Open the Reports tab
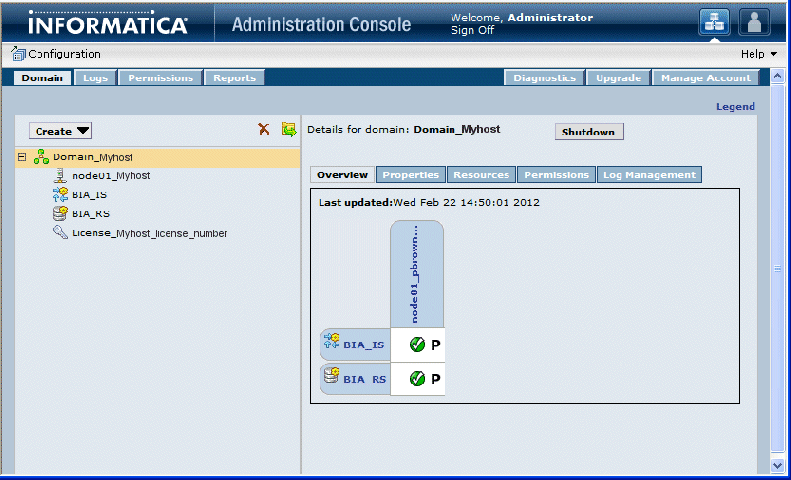The image size is (791, 480). pyautogui.click(x=235, y=78)
